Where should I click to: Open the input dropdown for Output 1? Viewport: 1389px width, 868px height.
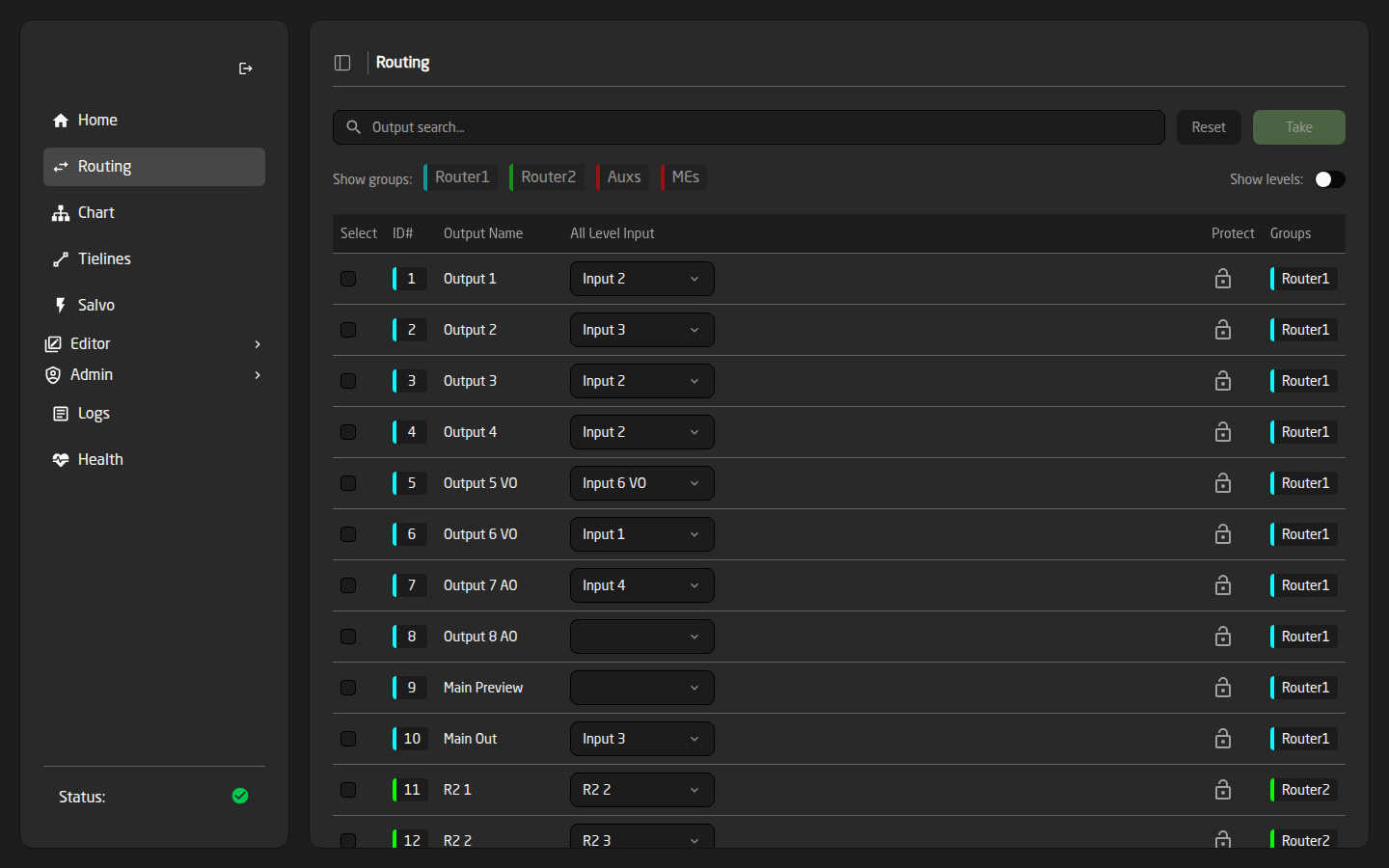point(642,279)
